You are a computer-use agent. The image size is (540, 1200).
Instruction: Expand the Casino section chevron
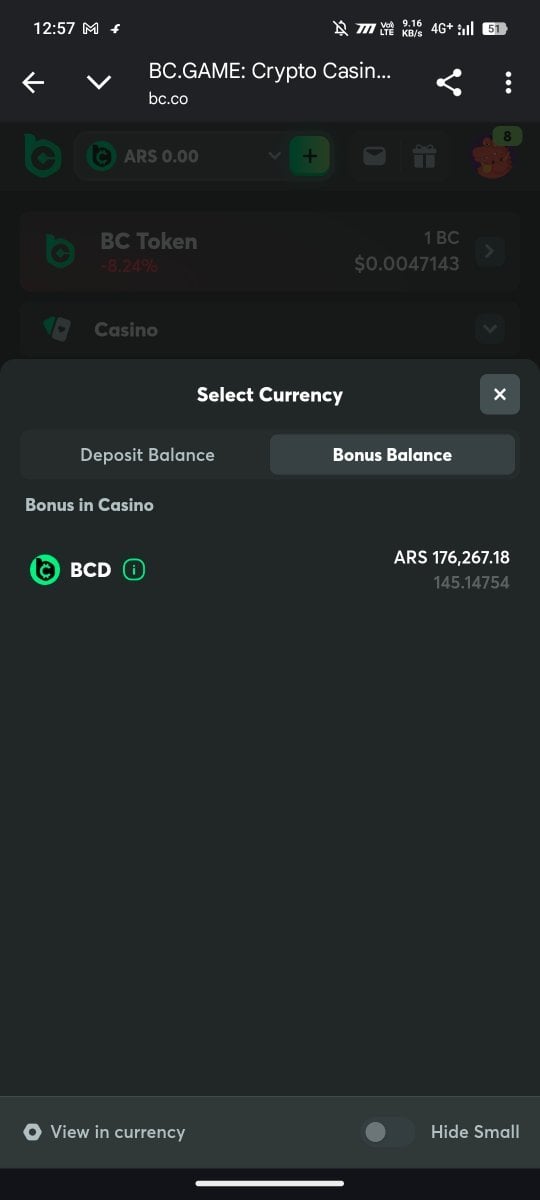(489, 328)
